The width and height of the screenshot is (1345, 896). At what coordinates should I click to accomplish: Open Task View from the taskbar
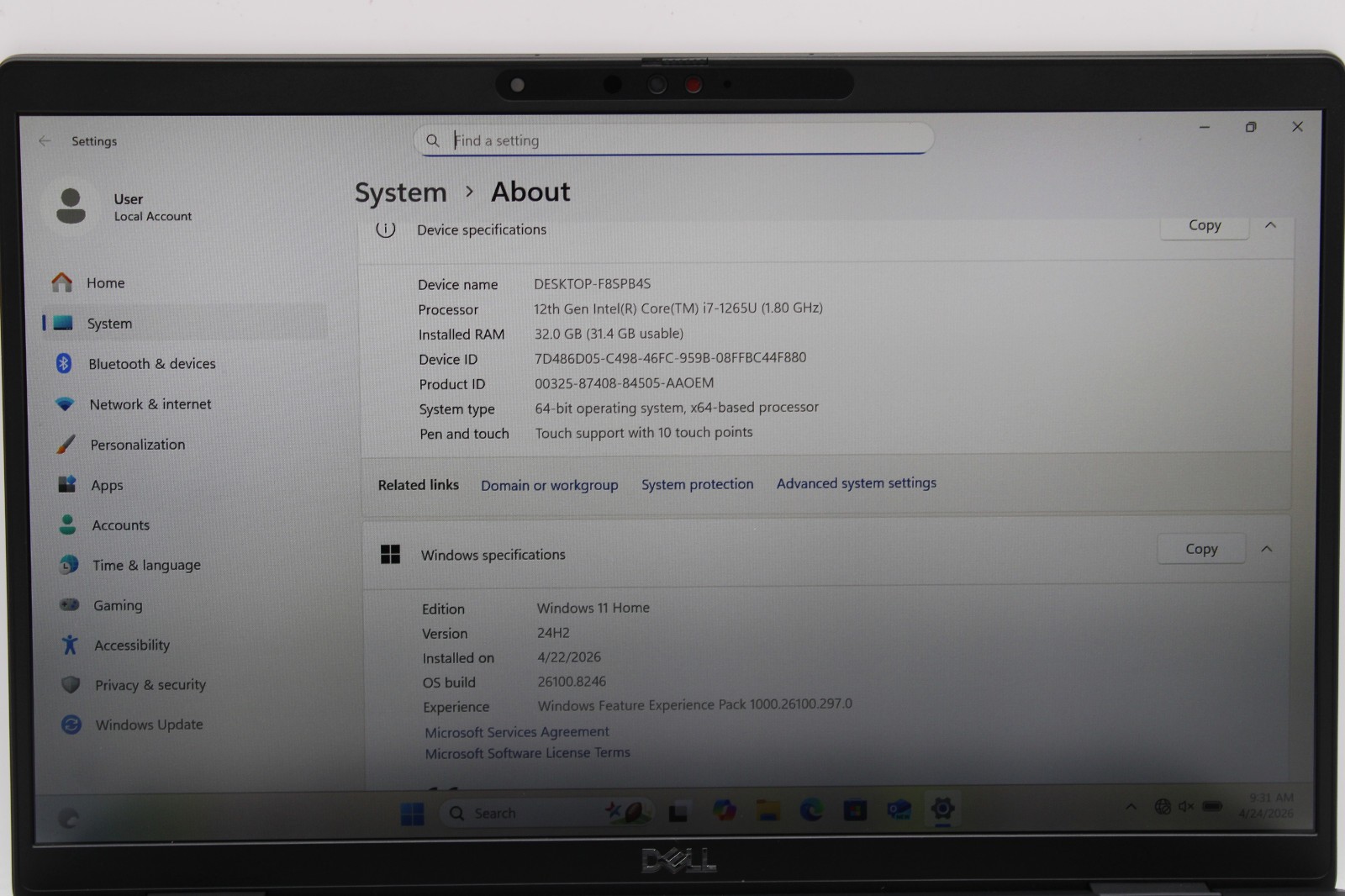[x=679, y=812]
